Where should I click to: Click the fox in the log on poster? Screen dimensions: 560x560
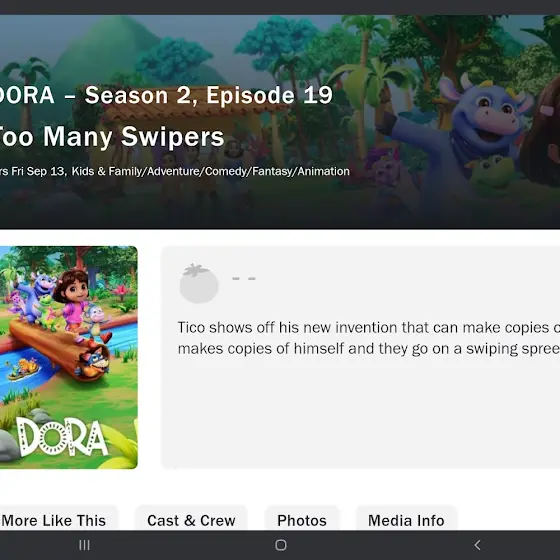[x=94, y=363]
